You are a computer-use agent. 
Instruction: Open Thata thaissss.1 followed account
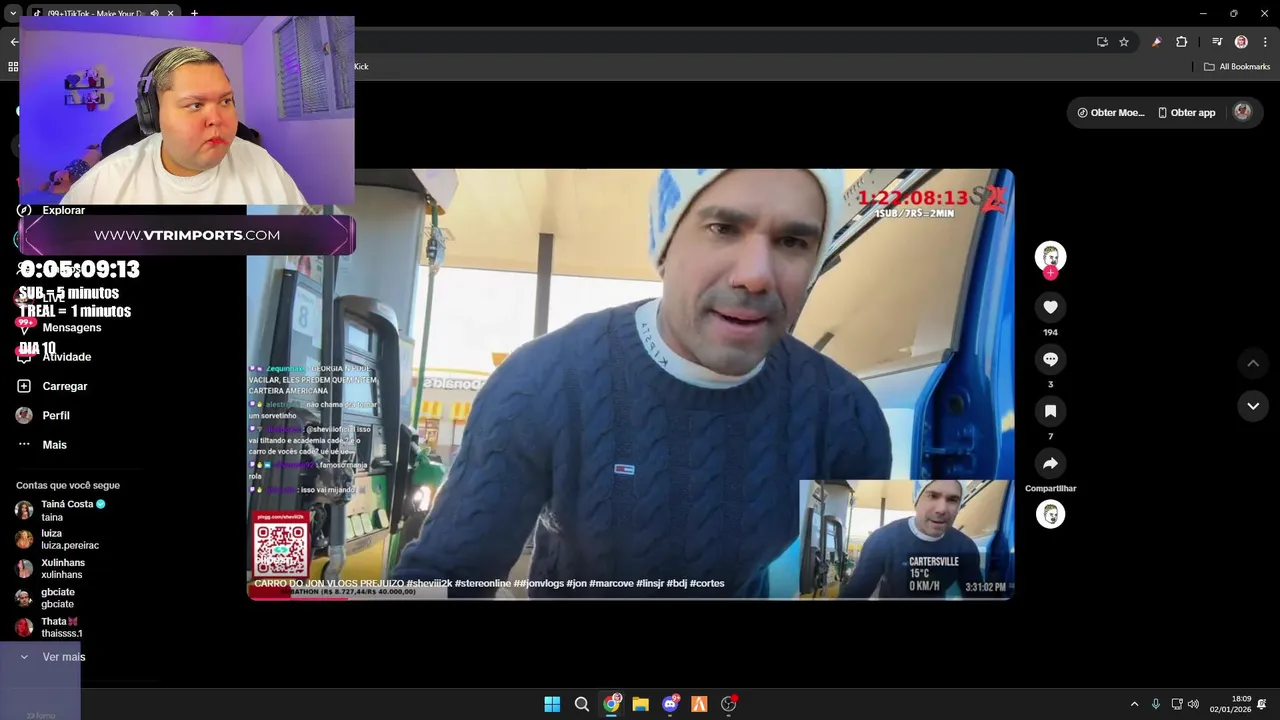tap(49, 627)
